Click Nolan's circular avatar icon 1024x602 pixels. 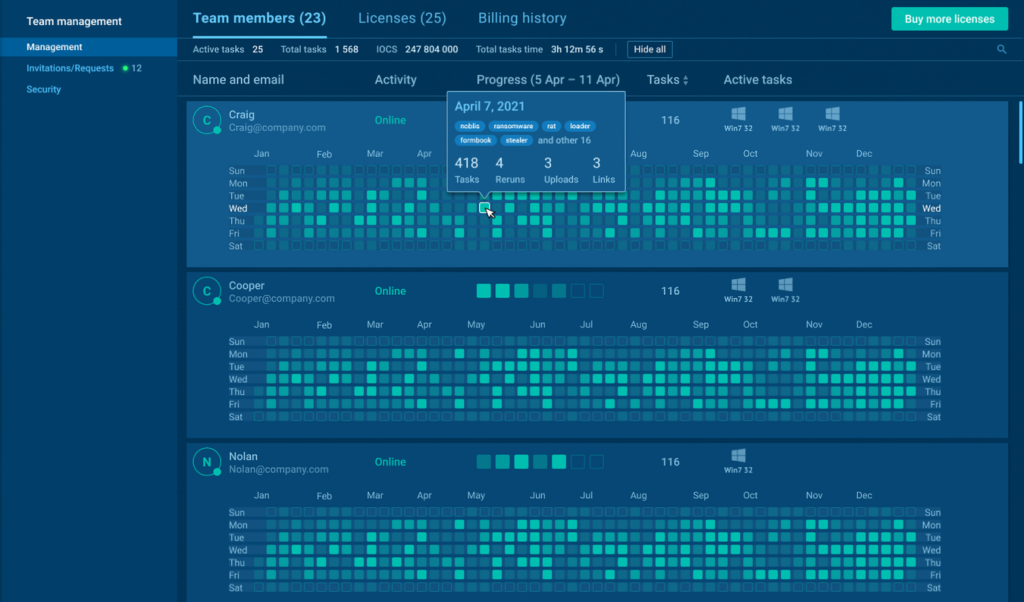click(206, 462)
